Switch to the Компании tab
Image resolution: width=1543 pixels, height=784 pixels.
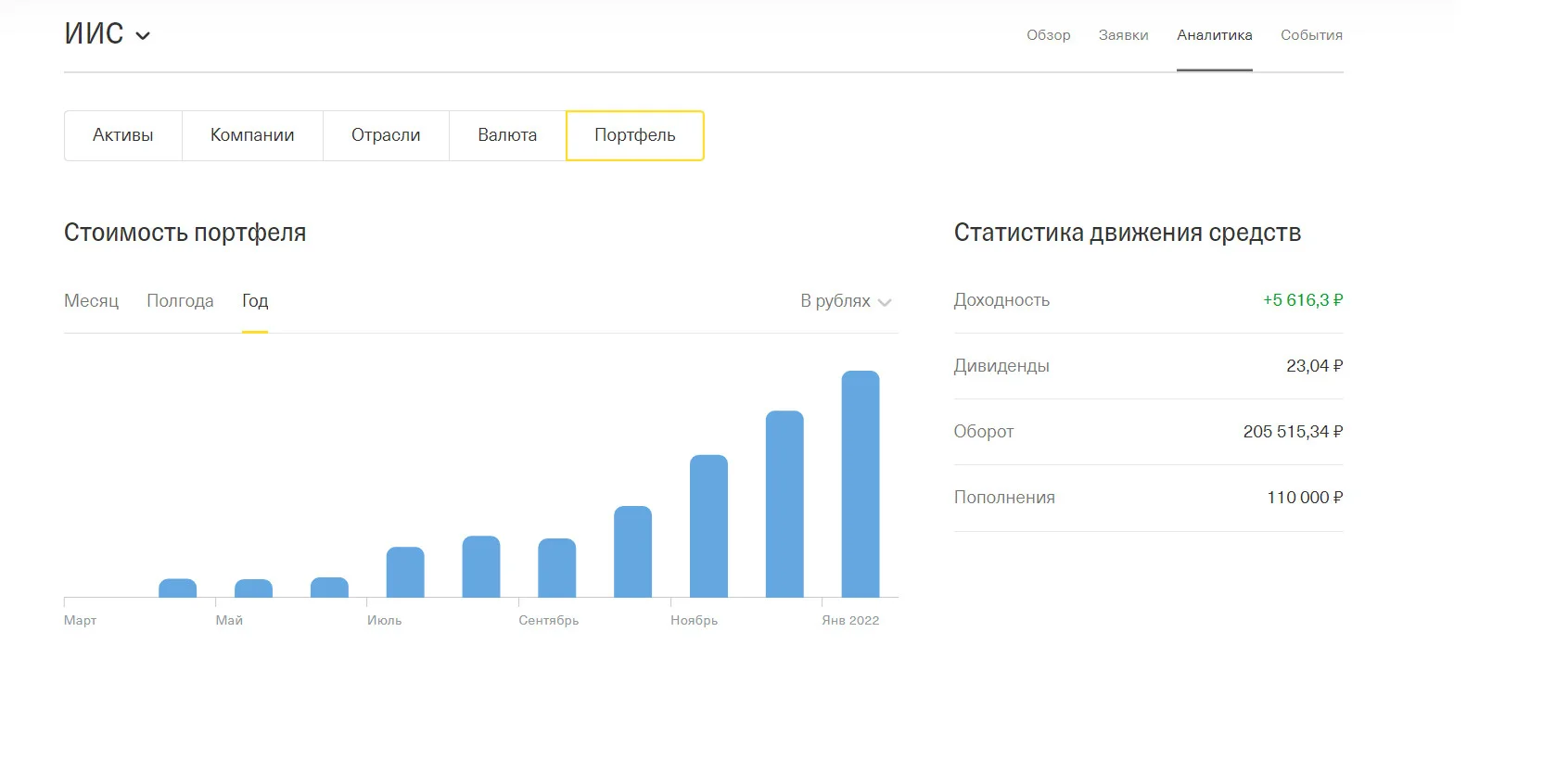coord(252,135)
